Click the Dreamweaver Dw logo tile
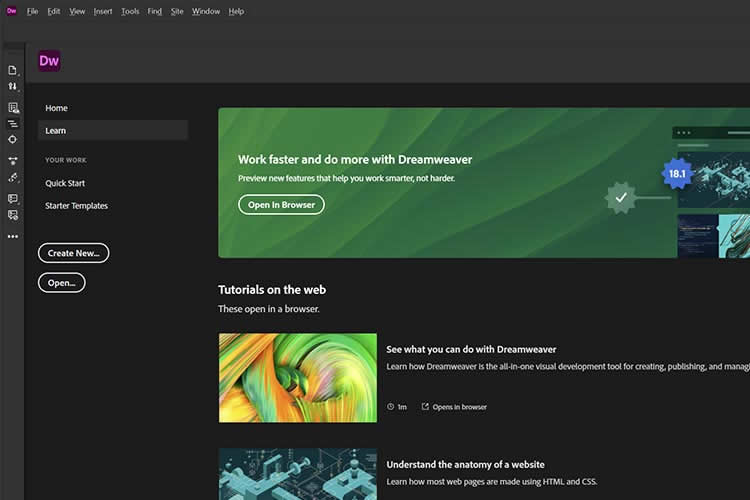Image resolution: width=750 pixels, height=500 pixels. point(49,61)
